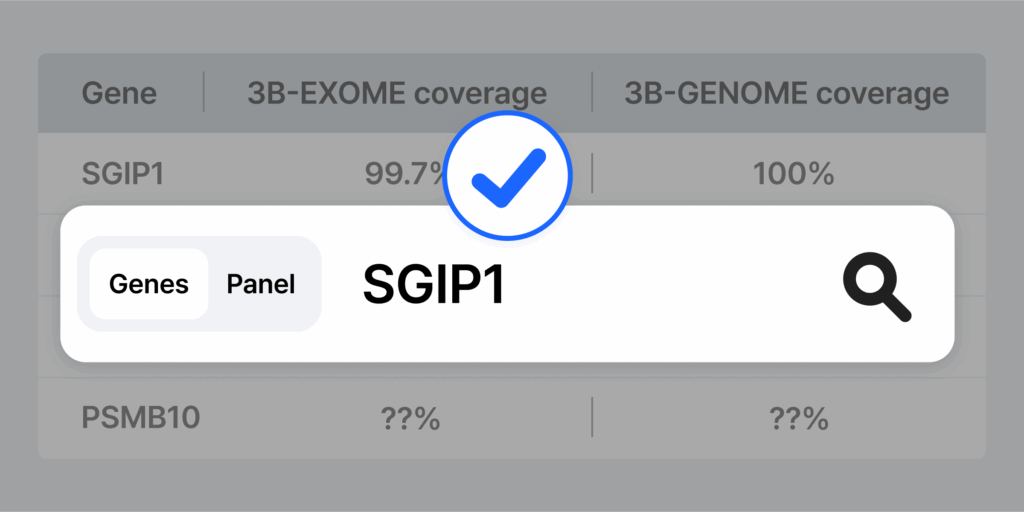Click the column divider in PSMB10 row

(x=592, y=418)
